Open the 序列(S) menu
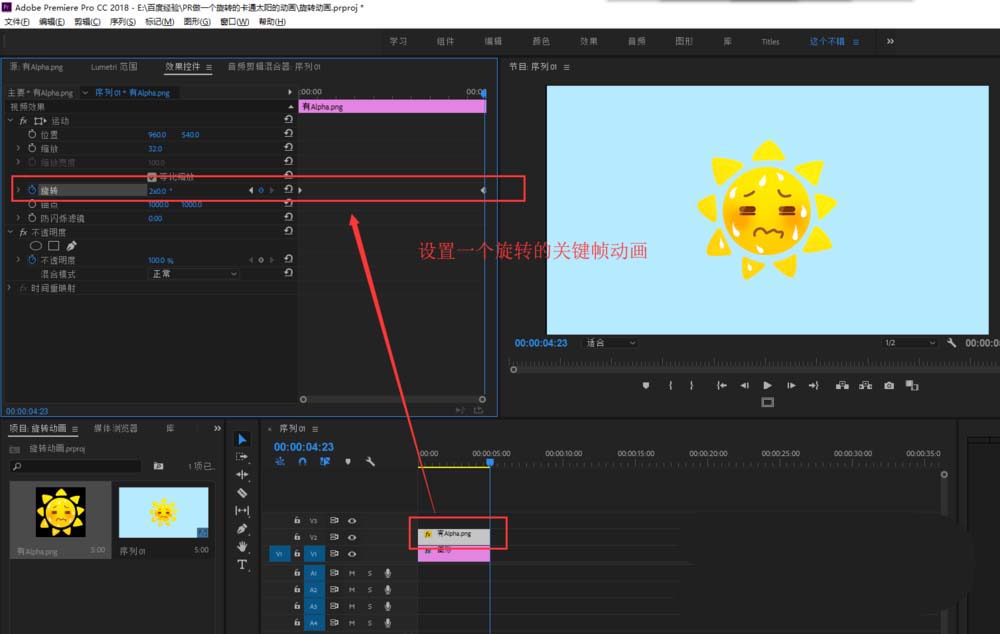 (x=122, y=22)
